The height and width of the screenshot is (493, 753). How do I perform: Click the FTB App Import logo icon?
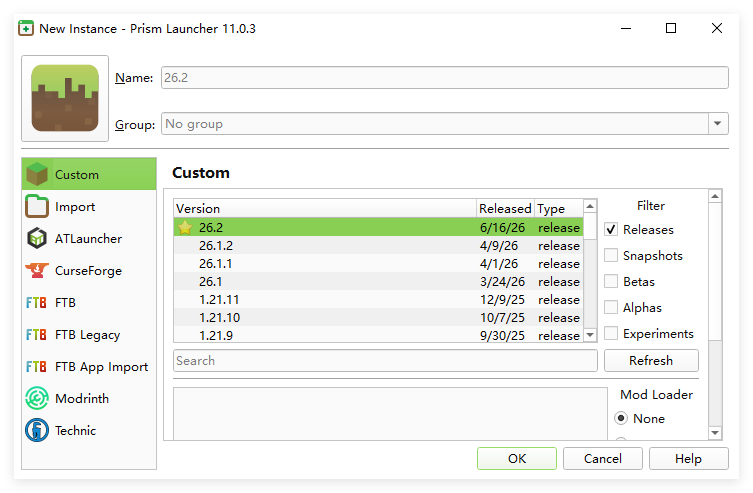click(x=36, y=367)
